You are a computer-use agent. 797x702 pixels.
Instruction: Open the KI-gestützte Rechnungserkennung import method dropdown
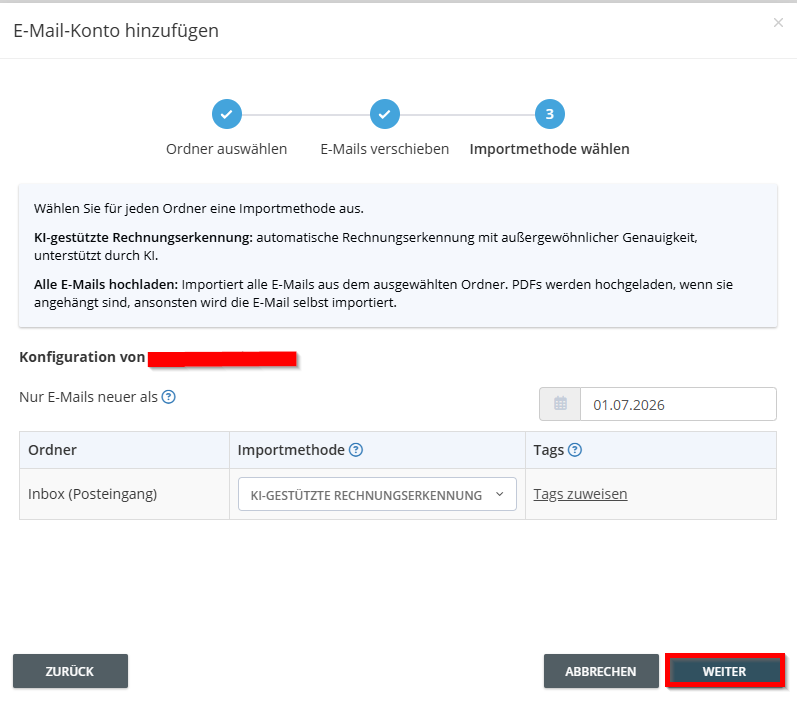click(377, 494)
